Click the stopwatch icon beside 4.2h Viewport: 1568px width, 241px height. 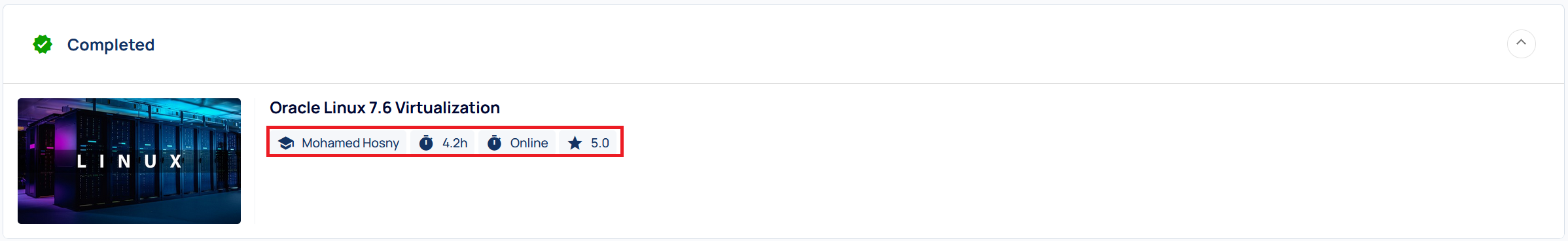click(x=426, y=143)
